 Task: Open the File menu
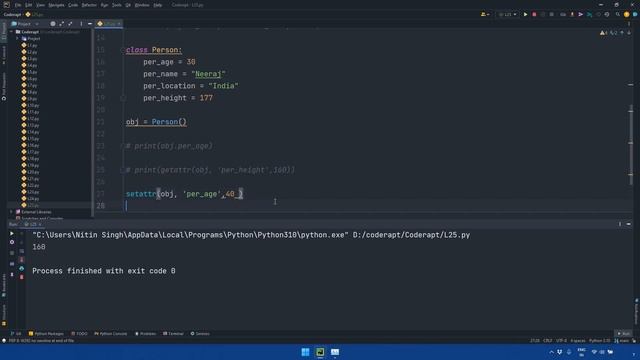coord(18,5)
